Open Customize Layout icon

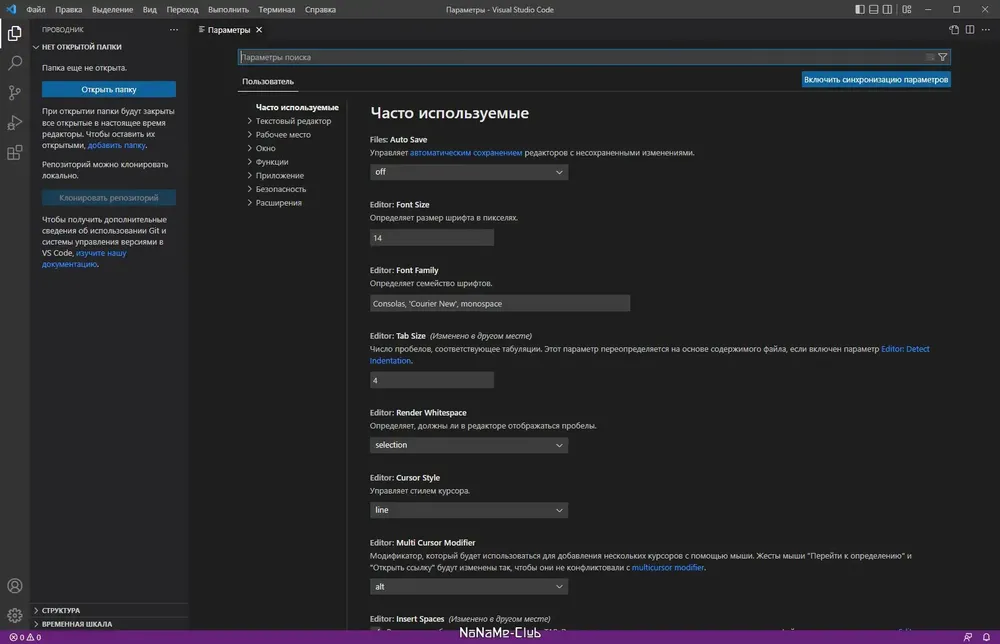(907, 10)
